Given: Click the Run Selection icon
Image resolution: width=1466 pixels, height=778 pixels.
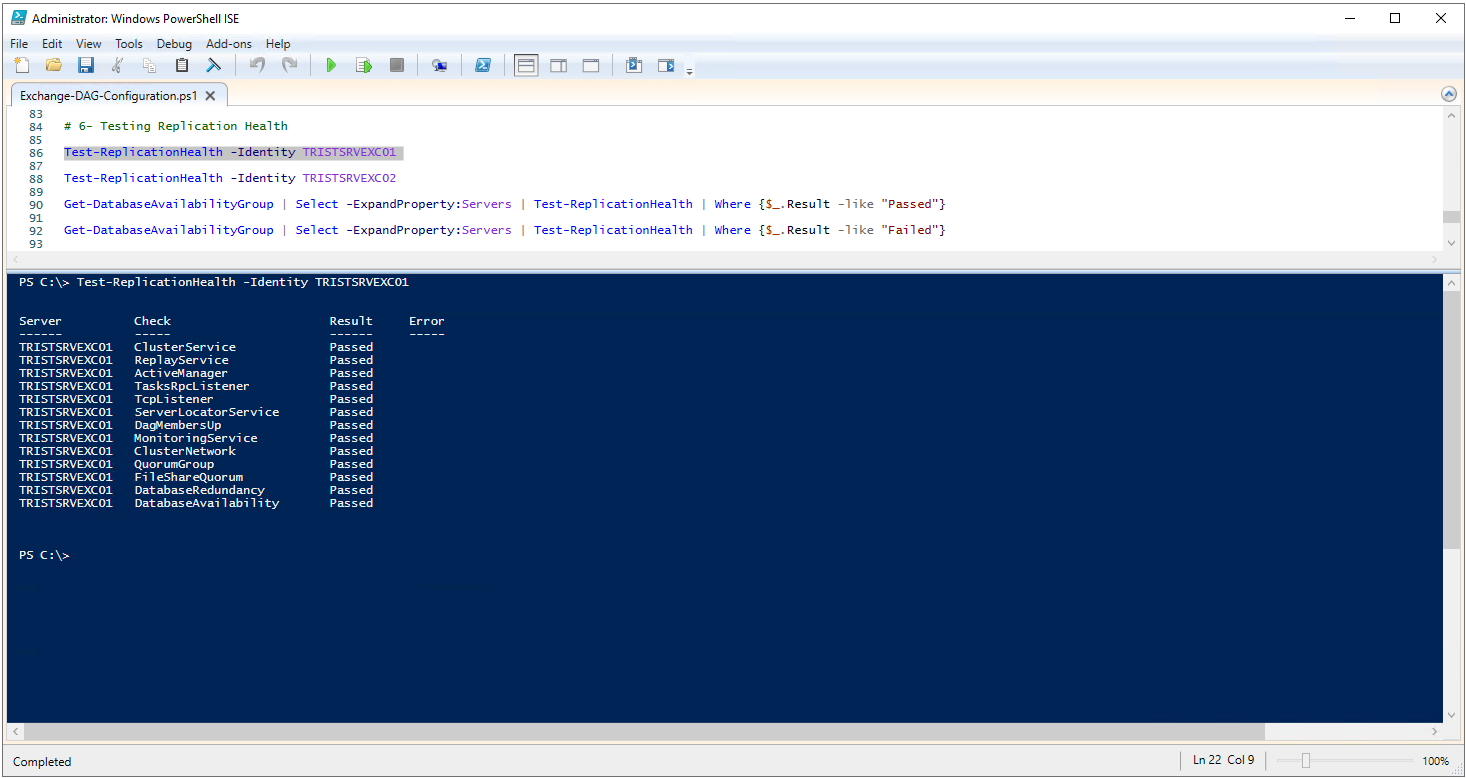Looking at the screenshot, I should pos(364,65).
